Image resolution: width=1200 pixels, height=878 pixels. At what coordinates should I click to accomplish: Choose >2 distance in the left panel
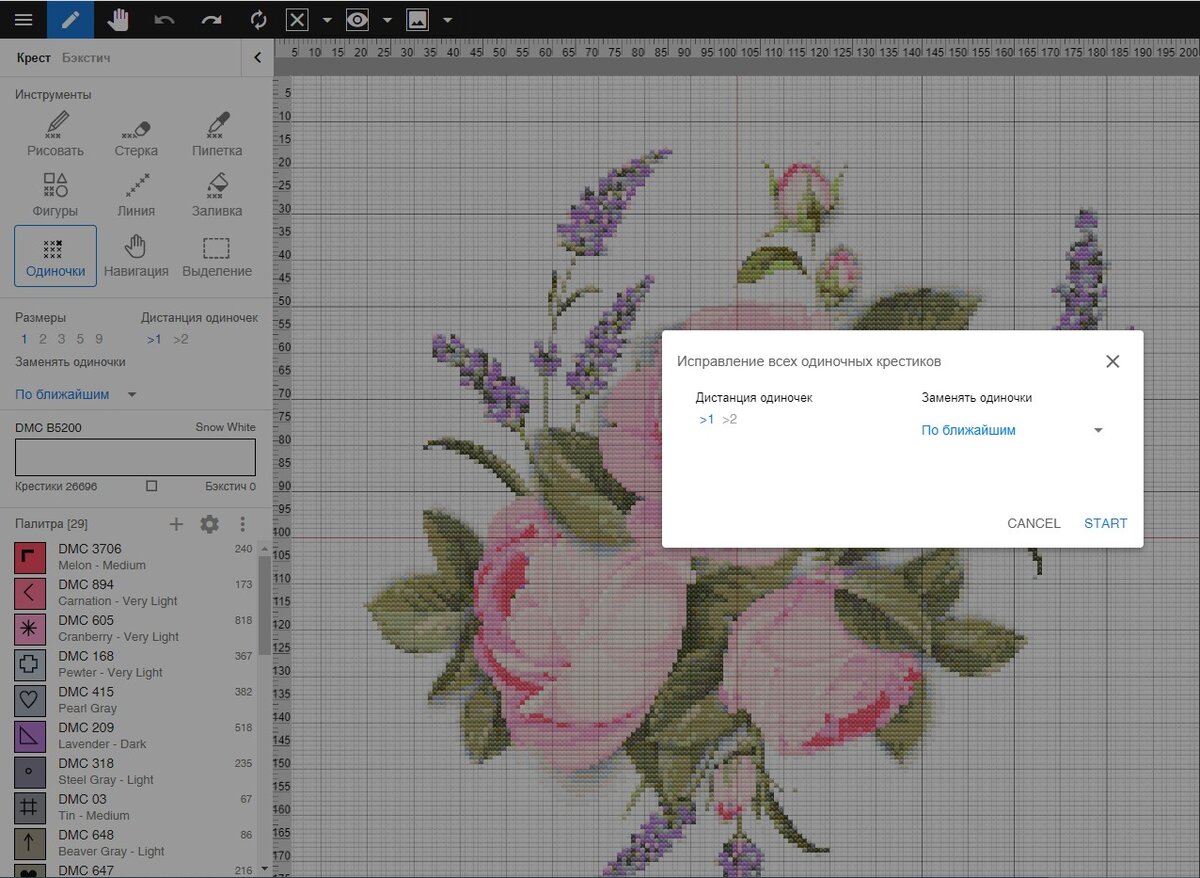(180, 339)
